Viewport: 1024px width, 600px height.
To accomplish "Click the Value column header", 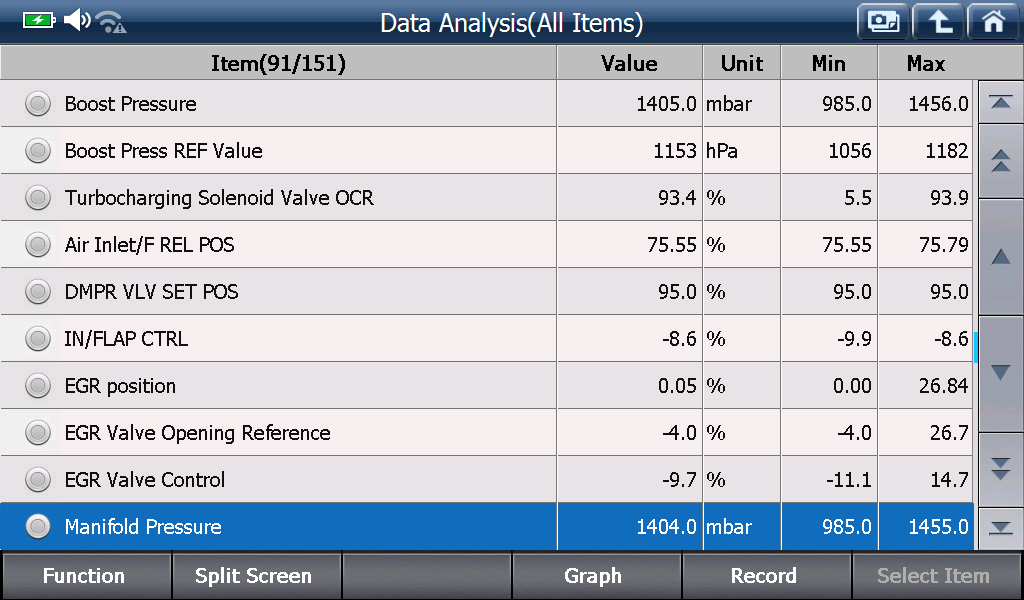I will point(630,63).
